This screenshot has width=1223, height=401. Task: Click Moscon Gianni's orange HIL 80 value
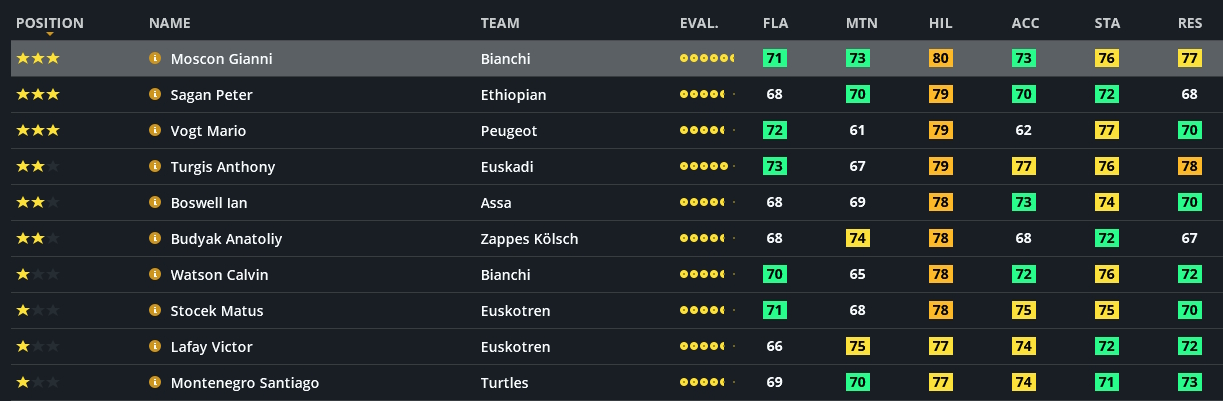tap(940, 59)
